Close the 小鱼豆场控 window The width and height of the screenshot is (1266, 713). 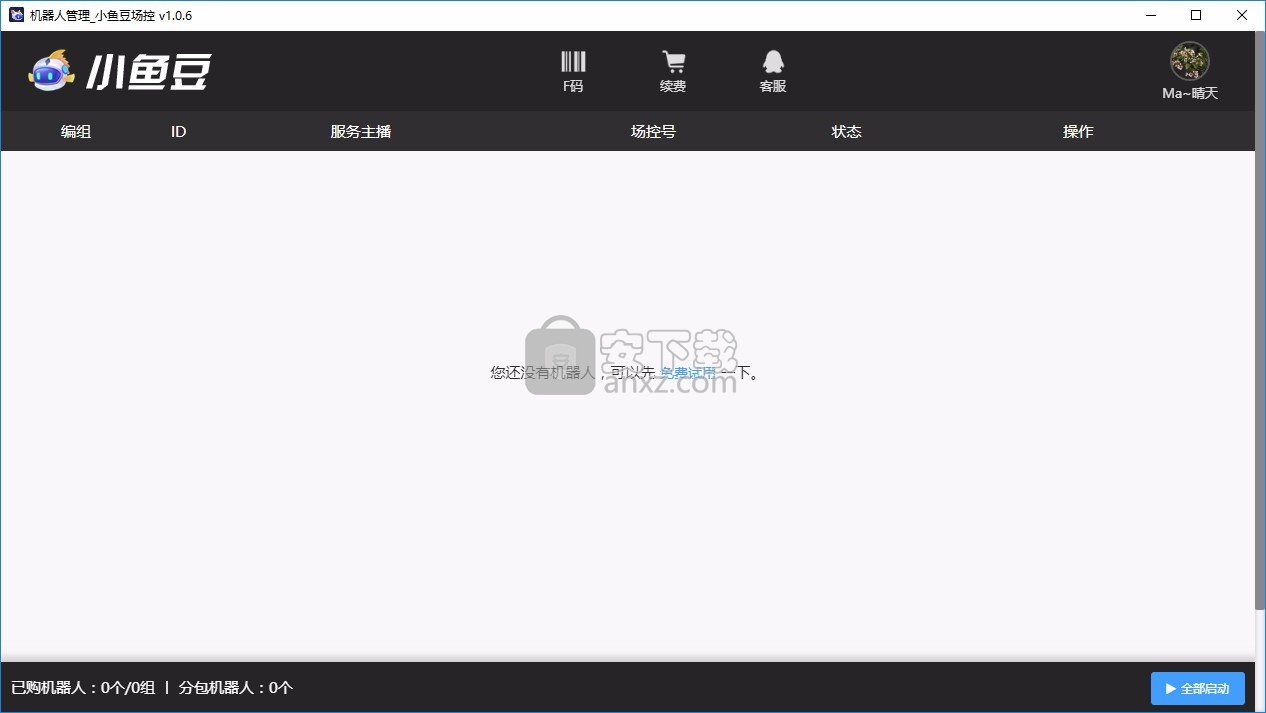pos(1242,15)
